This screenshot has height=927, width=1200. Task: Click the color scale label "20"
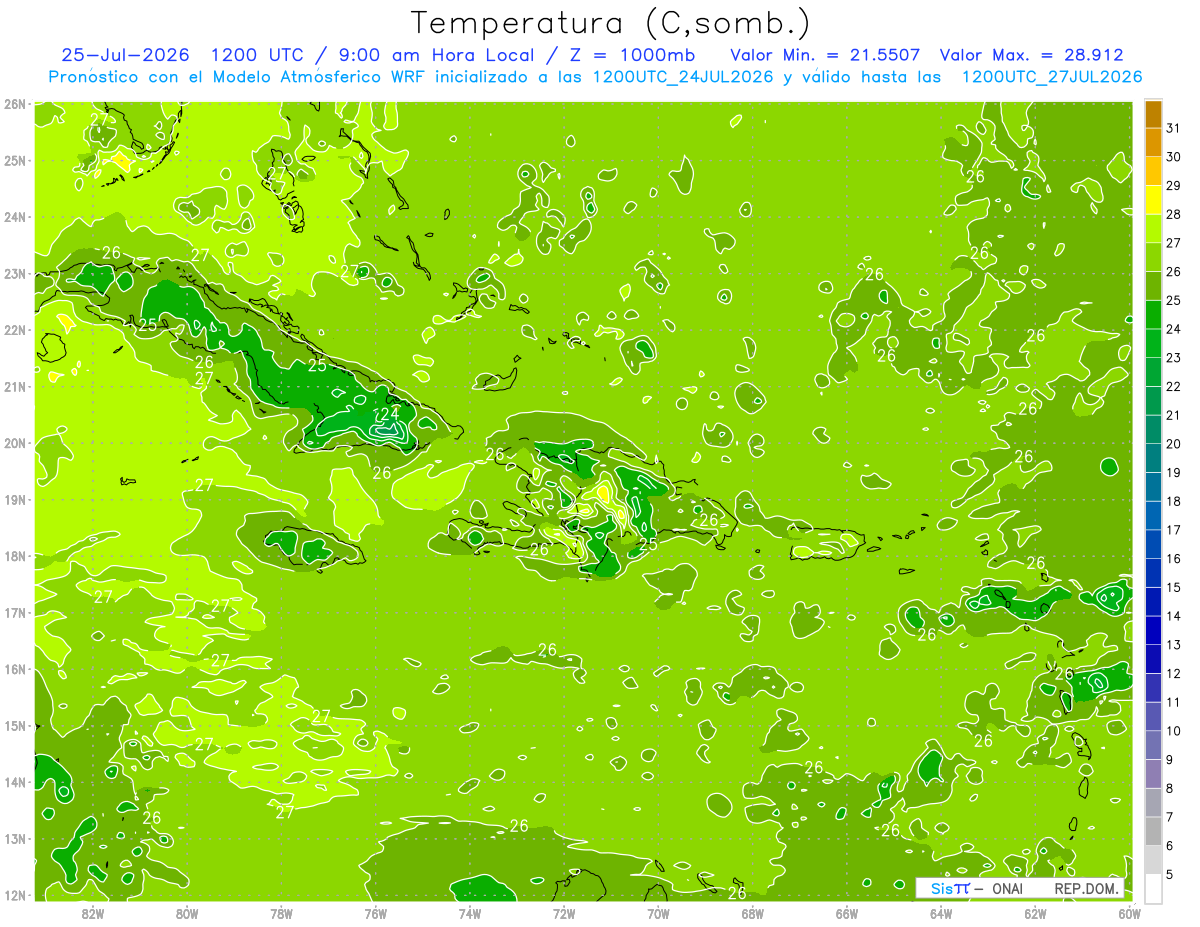click(1173, 443)
